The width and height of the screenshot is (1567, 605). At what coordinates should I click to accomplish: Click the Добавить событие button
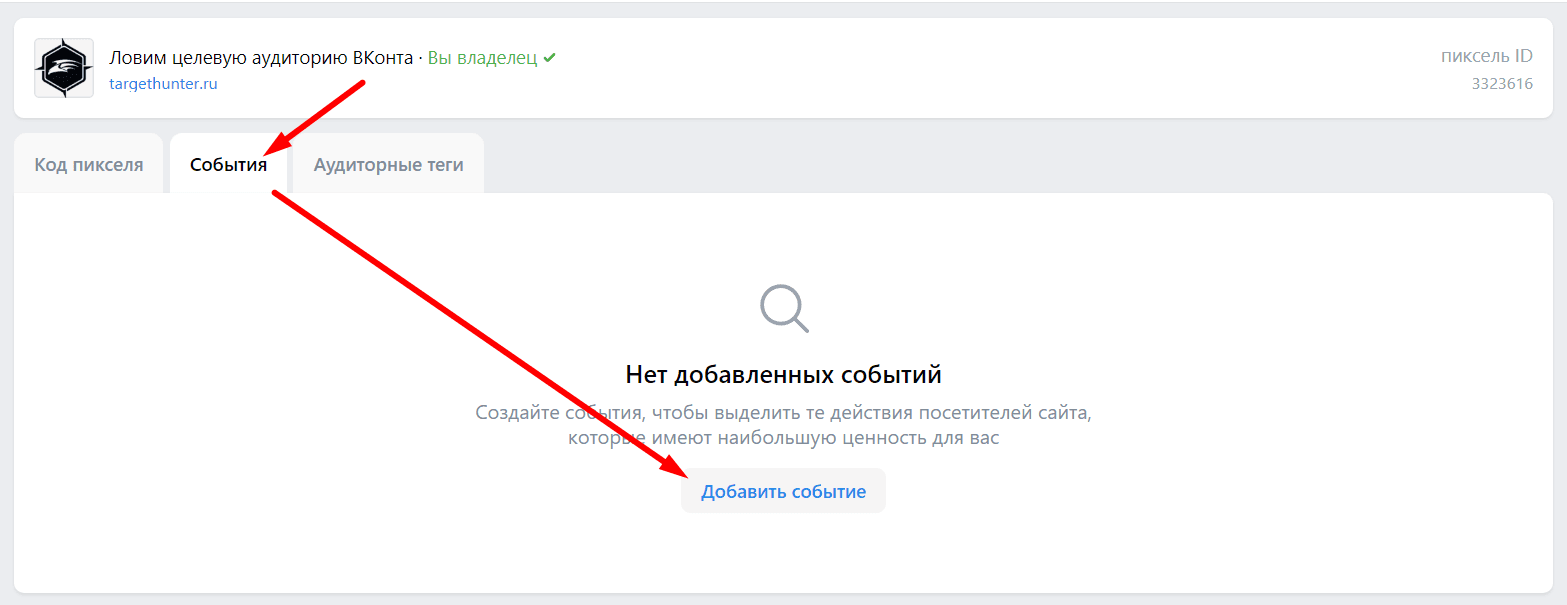783,490
